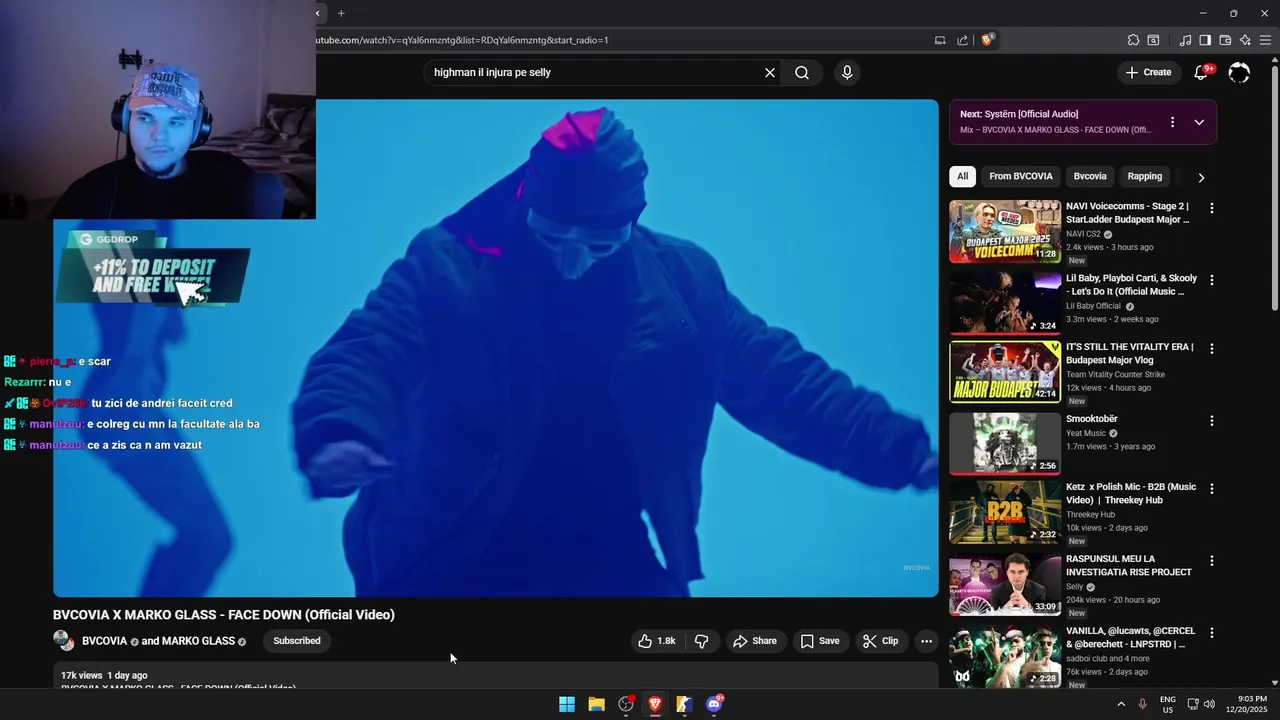
Task: Open options menu for Smooktobër video
Action: [x=1211, y=421]
